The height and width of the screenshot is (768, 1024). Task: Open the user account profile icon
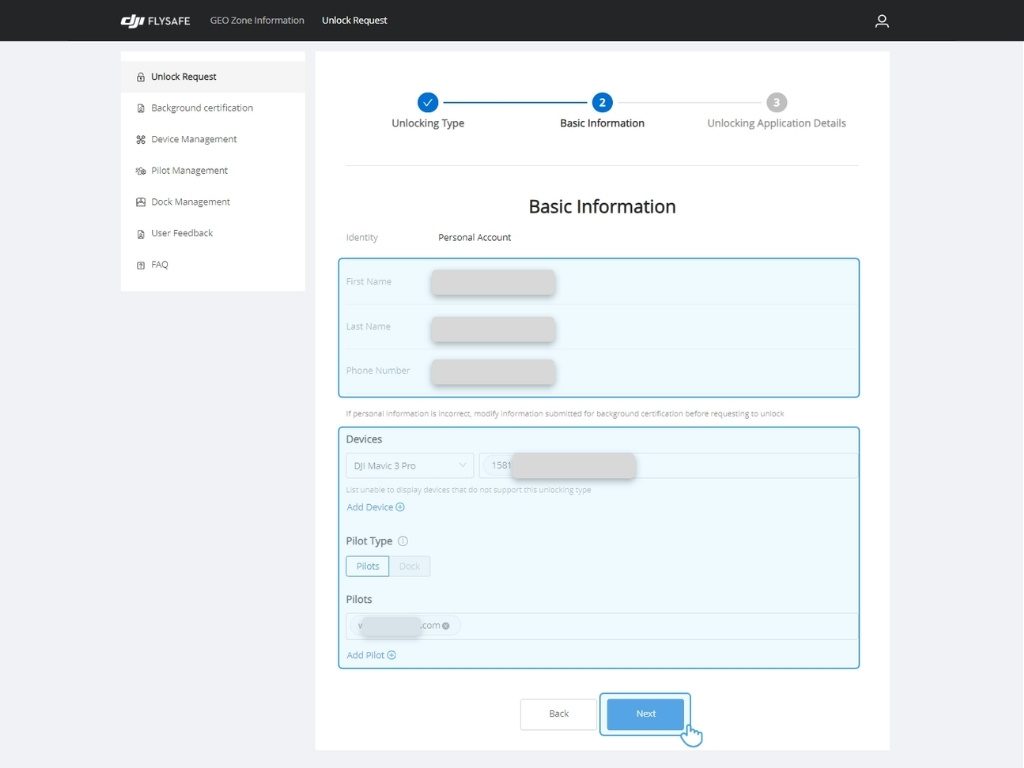pyautogui.click(x=881, y=20)
